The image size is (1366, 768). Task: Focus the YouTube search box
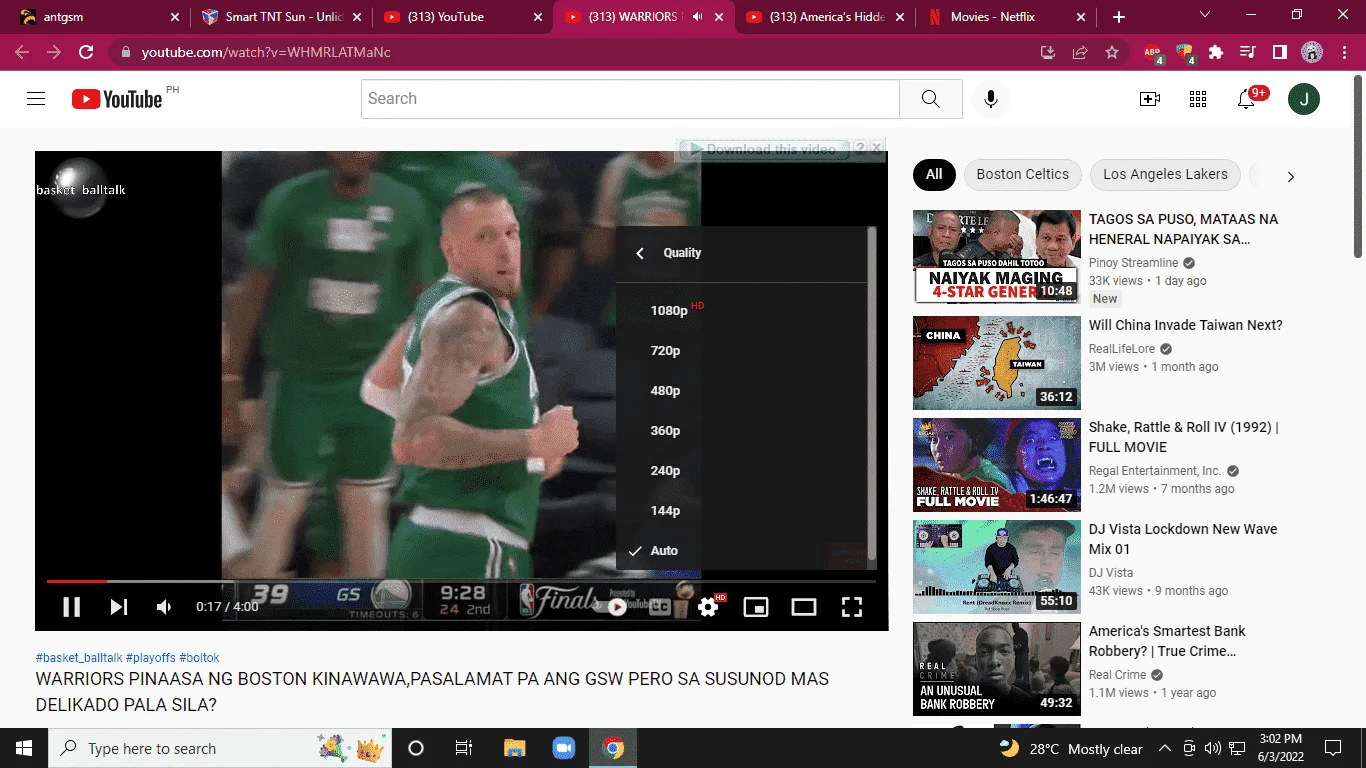(630, 99)
